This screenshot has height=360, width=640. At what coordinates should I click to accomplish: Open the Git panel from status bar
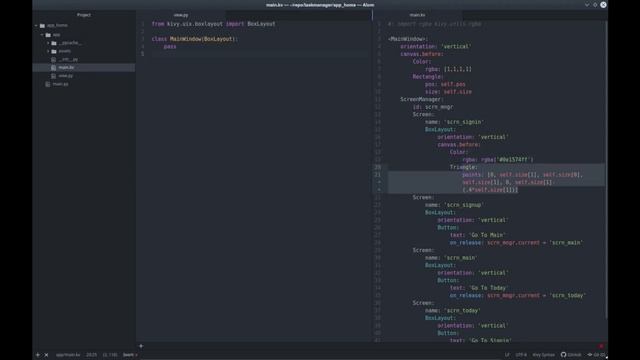point(597,355)
